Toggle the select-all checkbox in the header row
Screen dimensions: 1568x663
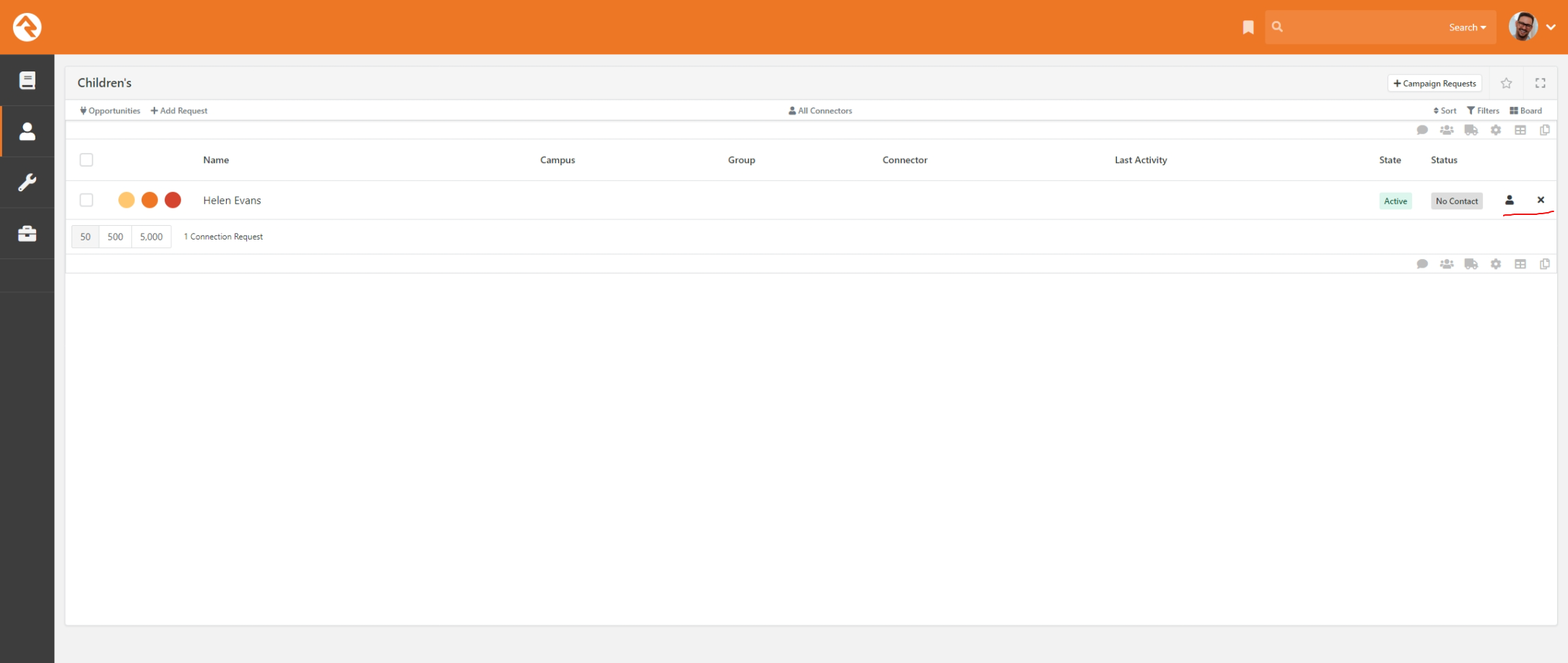[87, 159]
